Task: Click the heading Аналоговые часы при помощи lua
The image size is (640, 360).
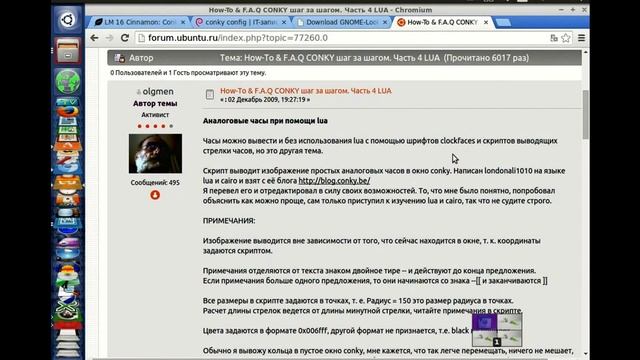Action: tap(265, 121)
